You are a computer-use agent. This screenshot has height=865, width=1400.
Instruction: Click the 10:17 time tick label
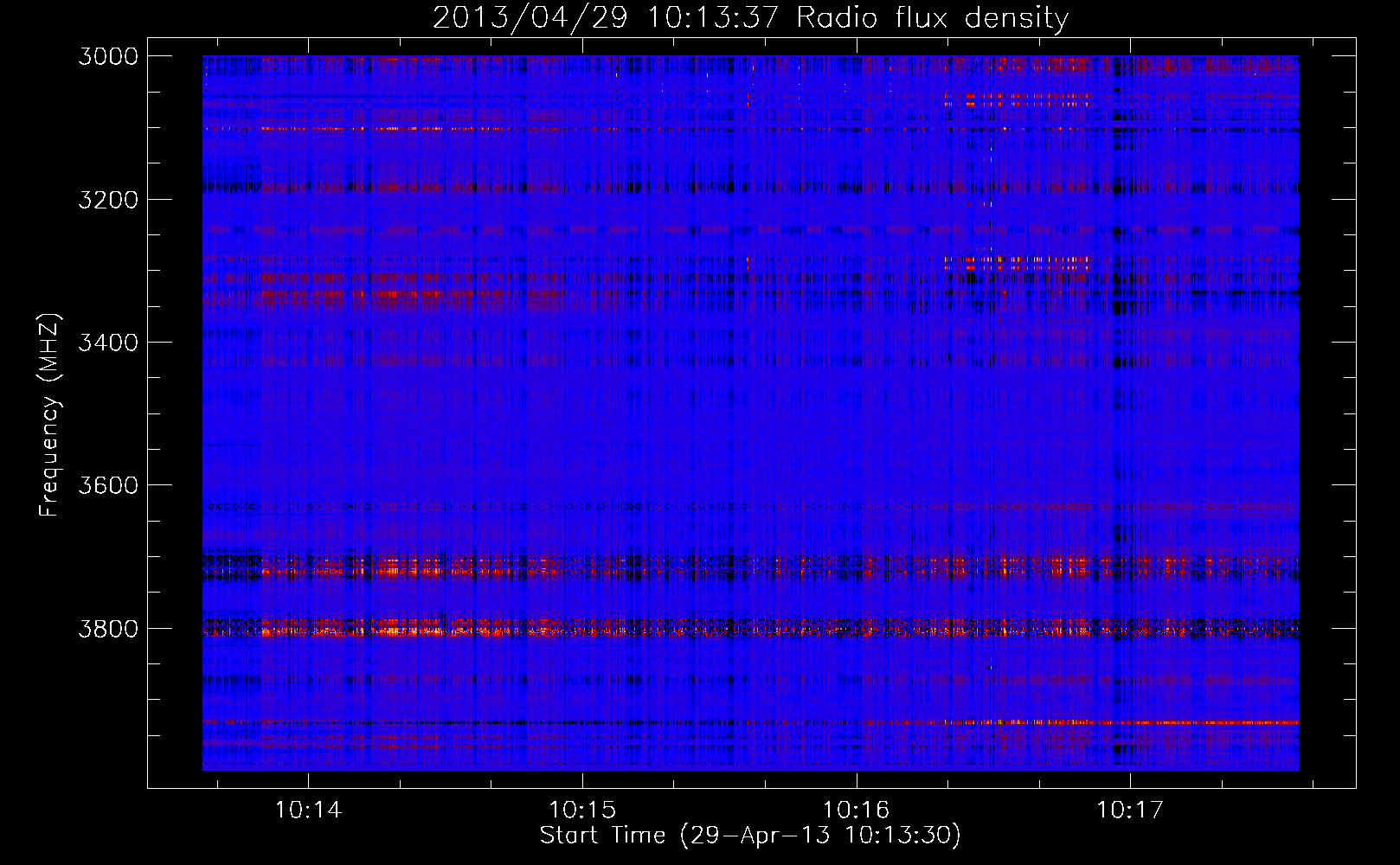pyautogui.click(x=1130, y=811)
